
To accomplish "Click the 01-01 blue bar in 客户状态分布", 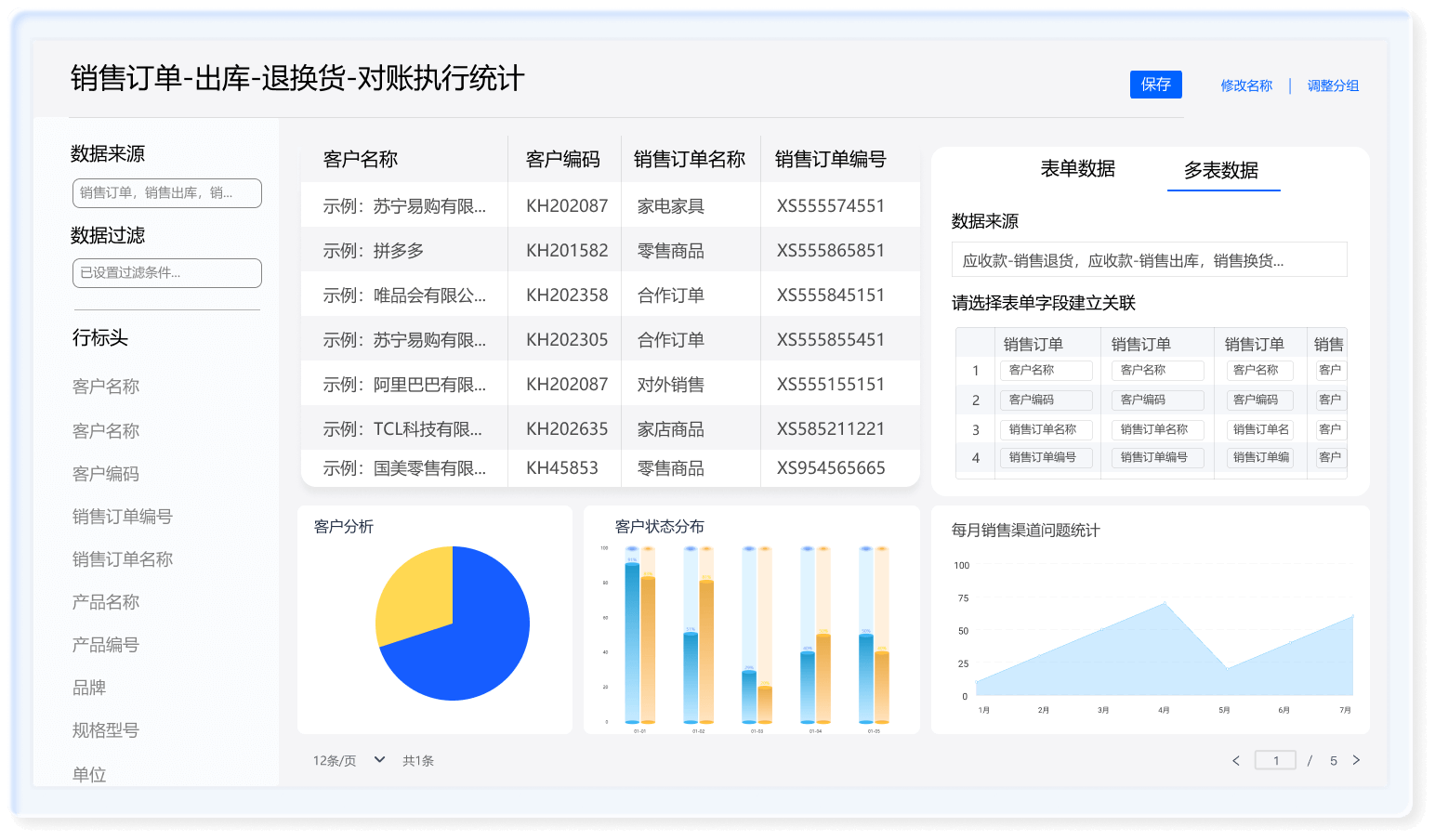I will pos(632,641).
